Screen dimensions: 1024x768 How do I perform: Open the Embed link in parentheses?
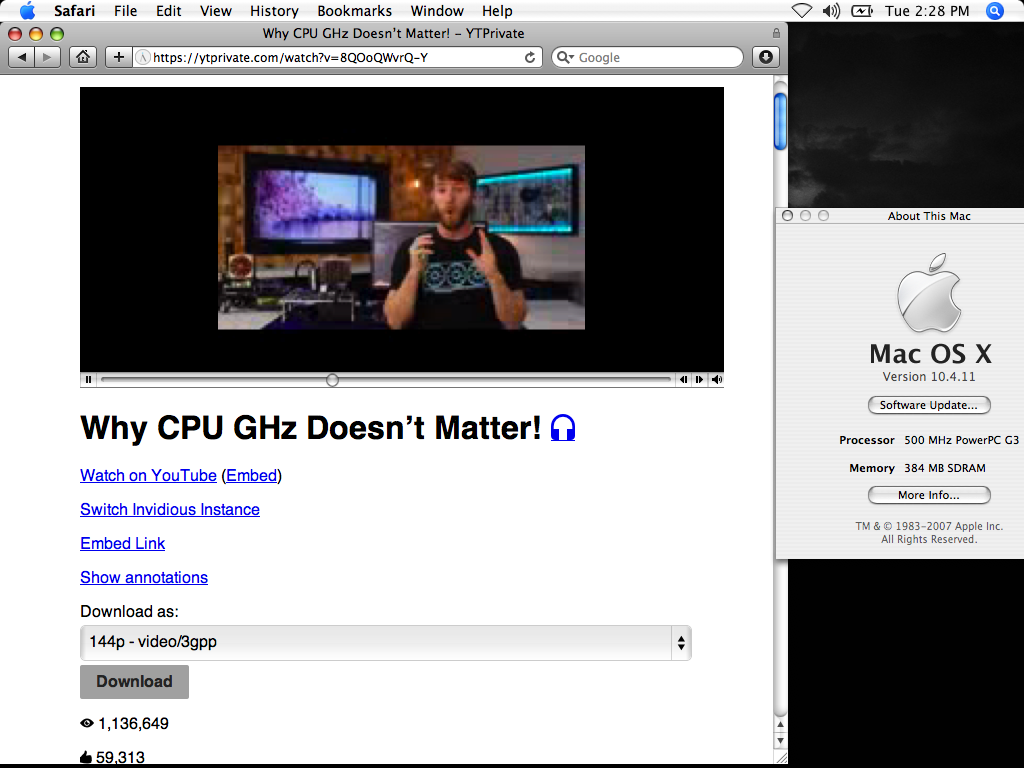point(251,475)
